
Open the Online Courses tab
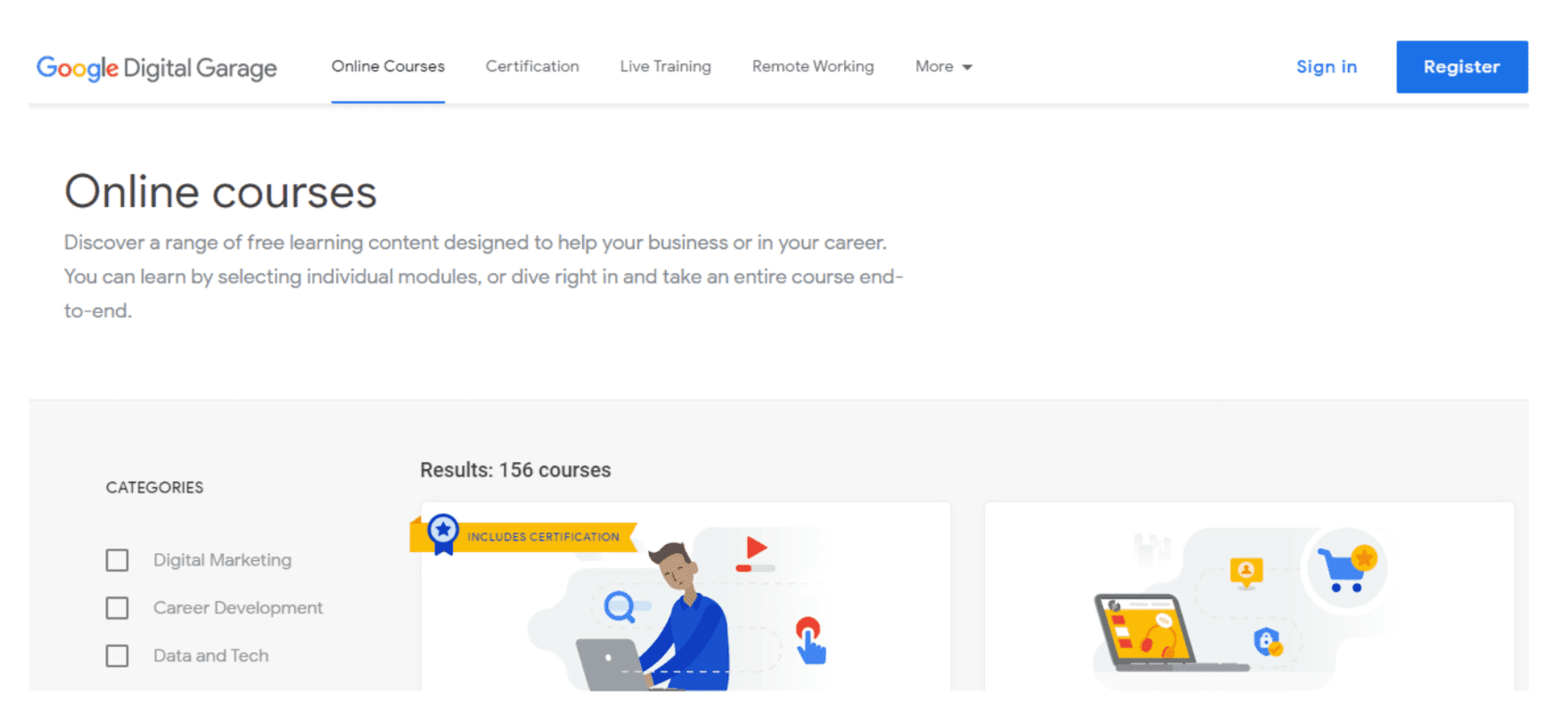coord(388,67)
